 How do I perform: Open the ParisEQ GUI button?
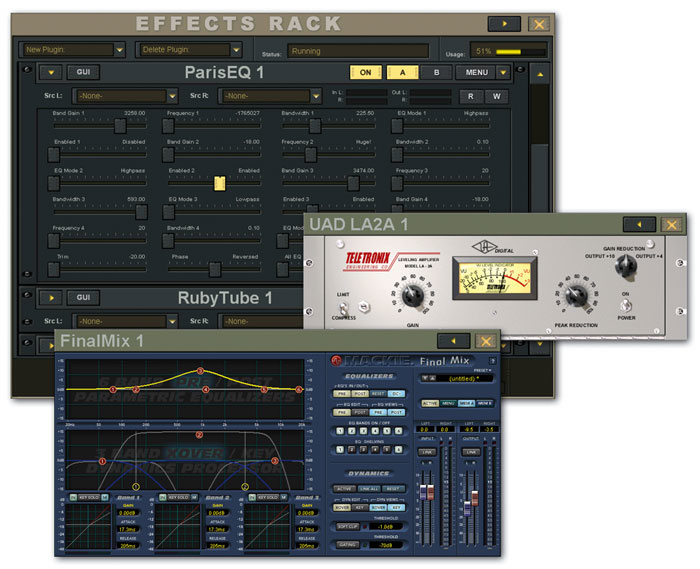[x=82, y=72]
